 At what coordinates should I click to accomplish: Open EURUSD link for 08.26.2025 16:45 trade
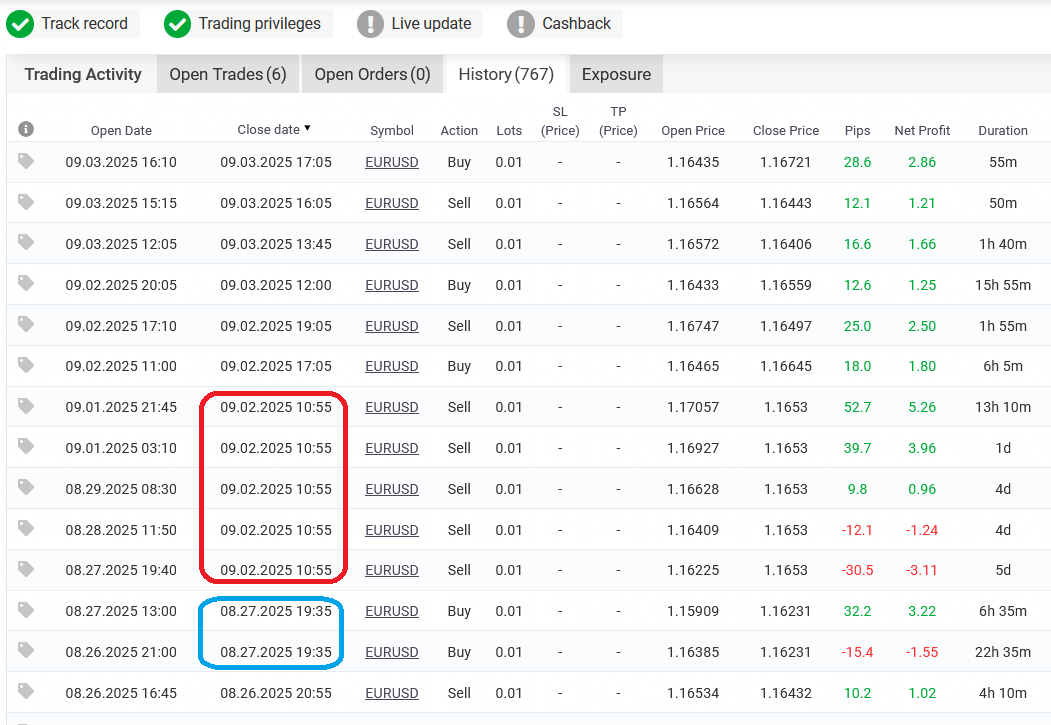[x=391, y=692]
